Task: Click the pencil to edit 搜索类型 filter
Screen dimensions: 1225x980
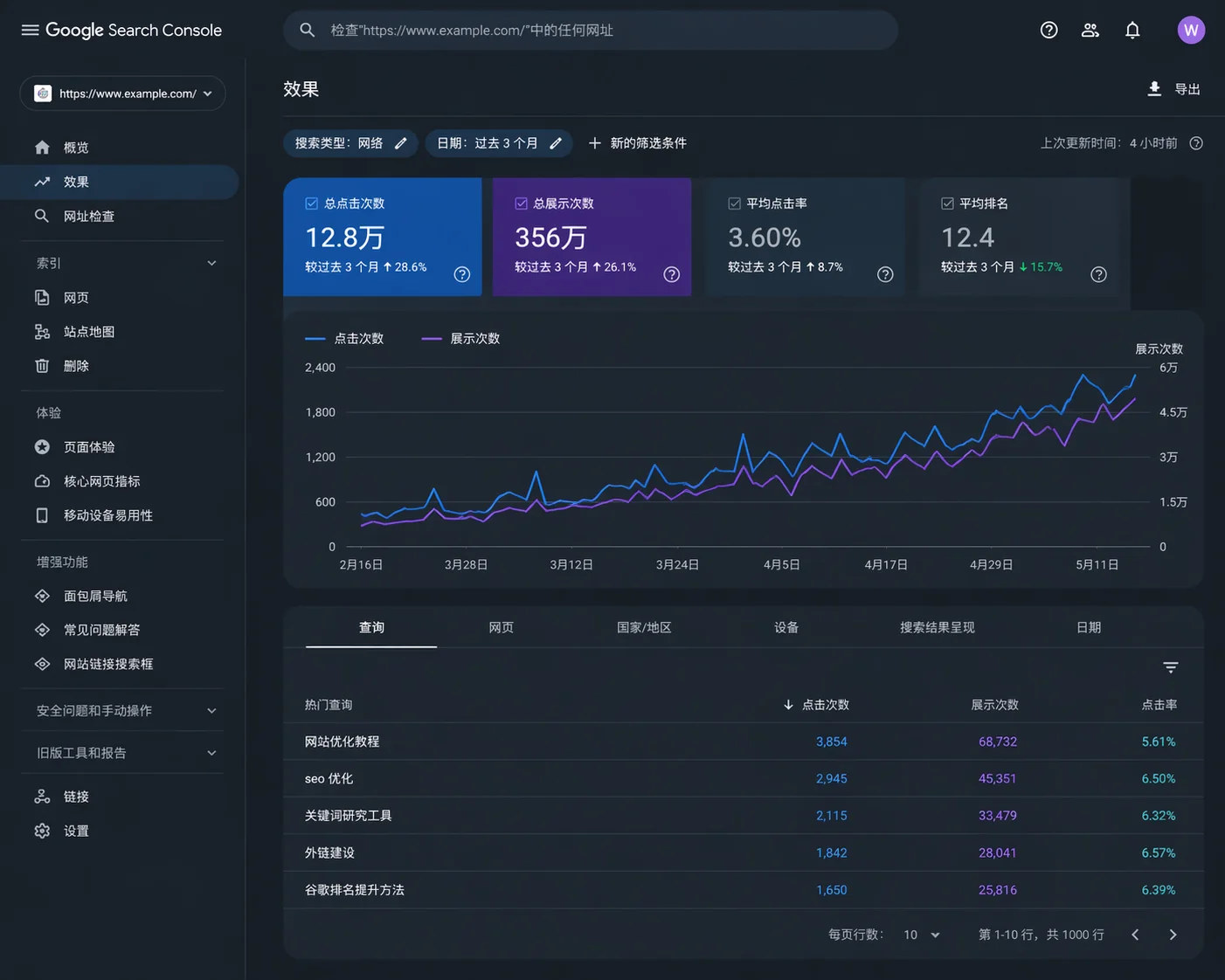Action: pyautogui.click(x=401, y=142)
